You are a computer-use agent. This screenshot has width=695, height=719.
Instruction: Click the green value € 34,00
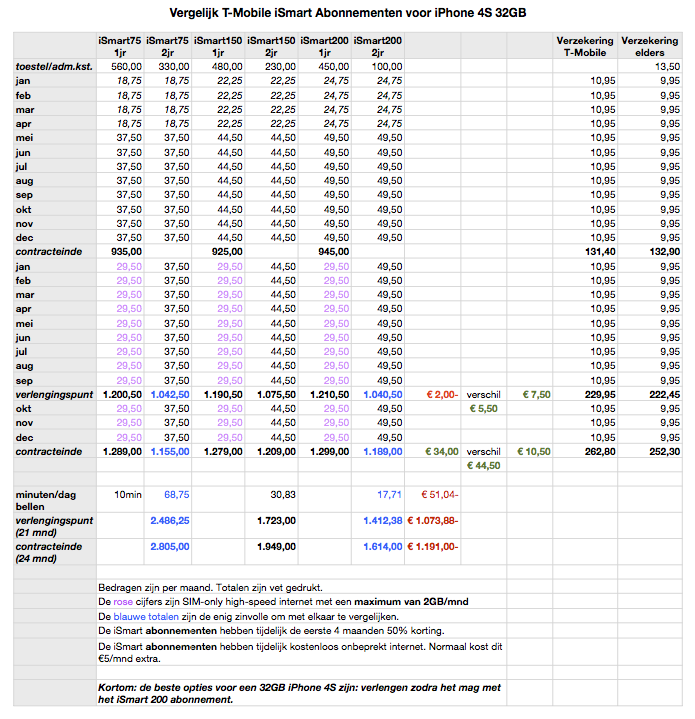click(x=441, y=452)
